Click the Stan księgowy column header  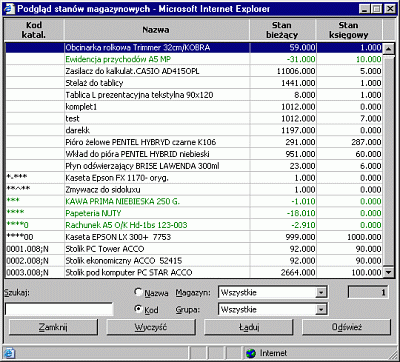(x=349, y=30)
